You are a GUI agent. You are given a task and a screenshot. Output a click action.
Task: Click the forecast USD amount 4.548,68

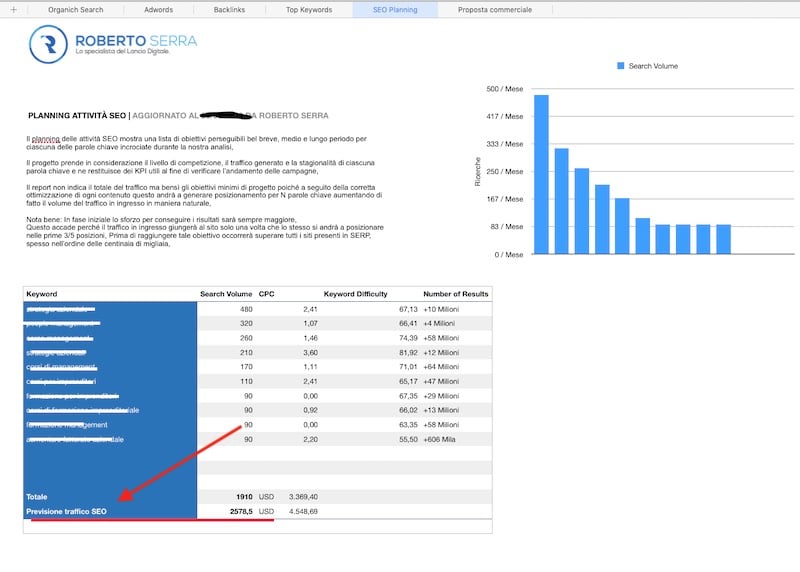(304, 511)
